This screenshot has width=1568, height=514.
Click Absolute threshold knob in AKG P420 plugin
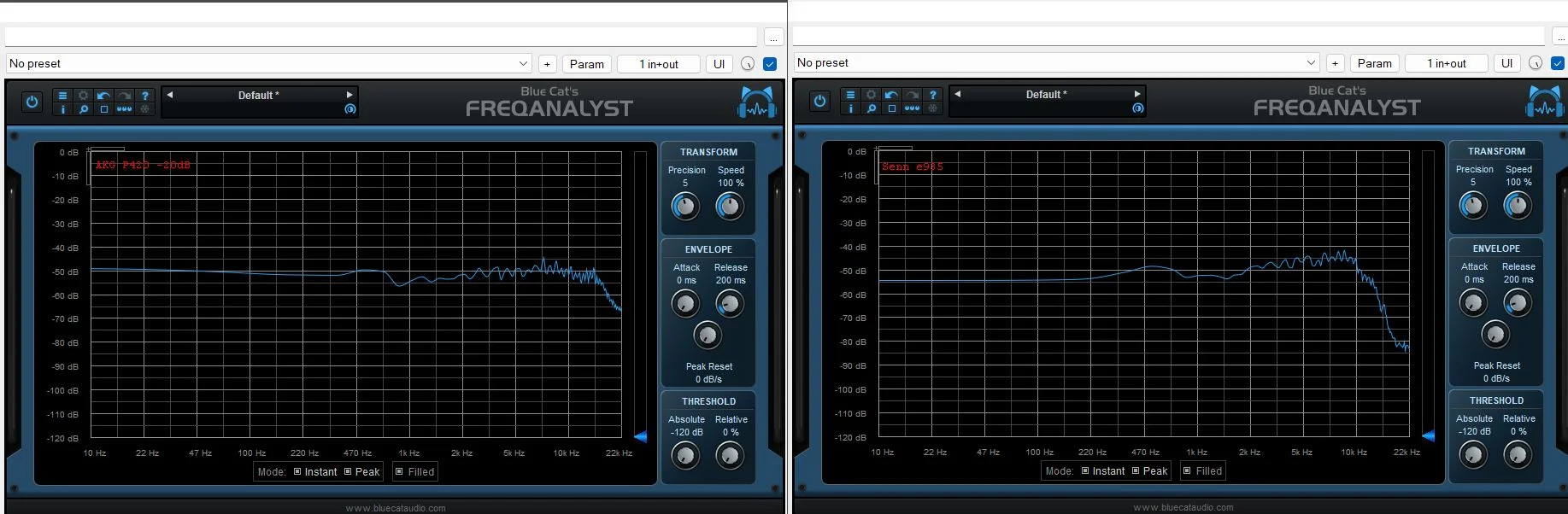685,456
